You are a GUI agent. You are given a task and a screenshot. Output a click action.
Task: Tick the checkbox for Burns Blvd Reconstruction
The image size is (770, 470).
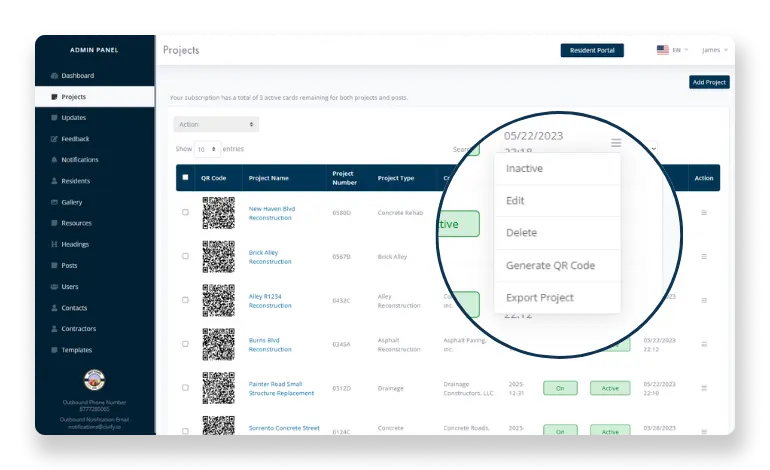pos(185,343)
